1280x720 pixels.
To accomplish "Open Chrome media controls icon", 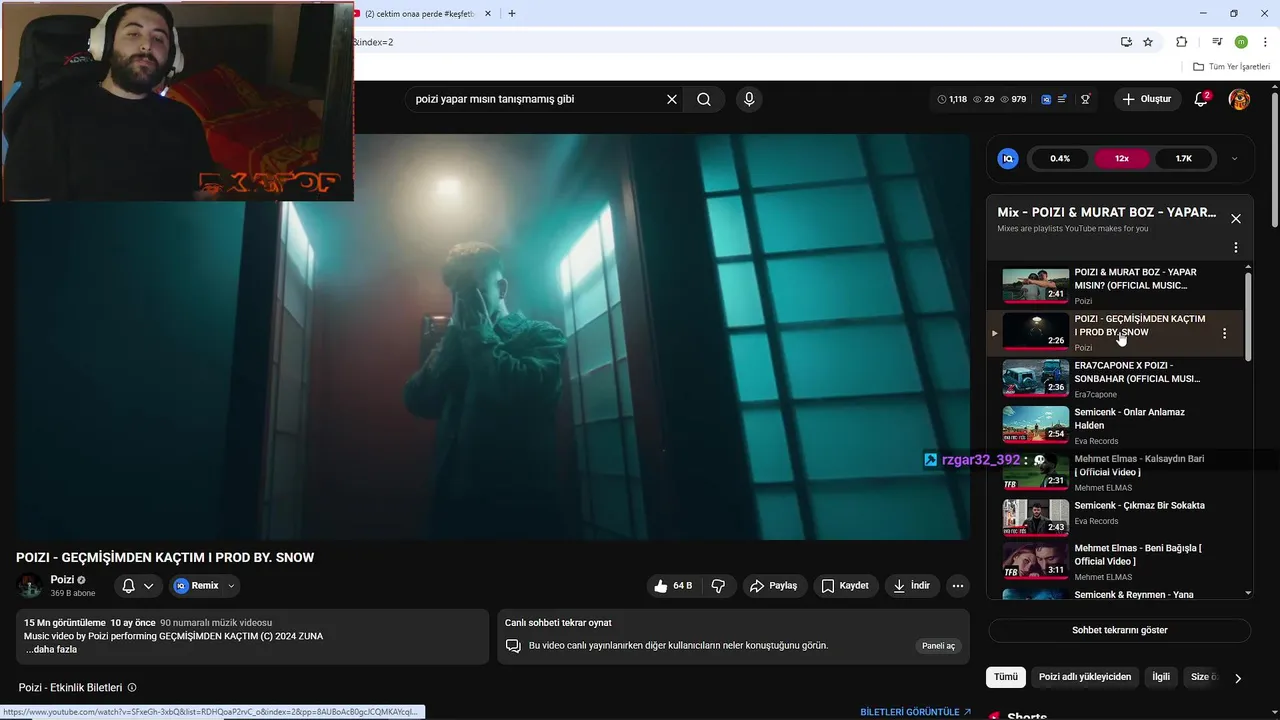I will [1217, 42].
